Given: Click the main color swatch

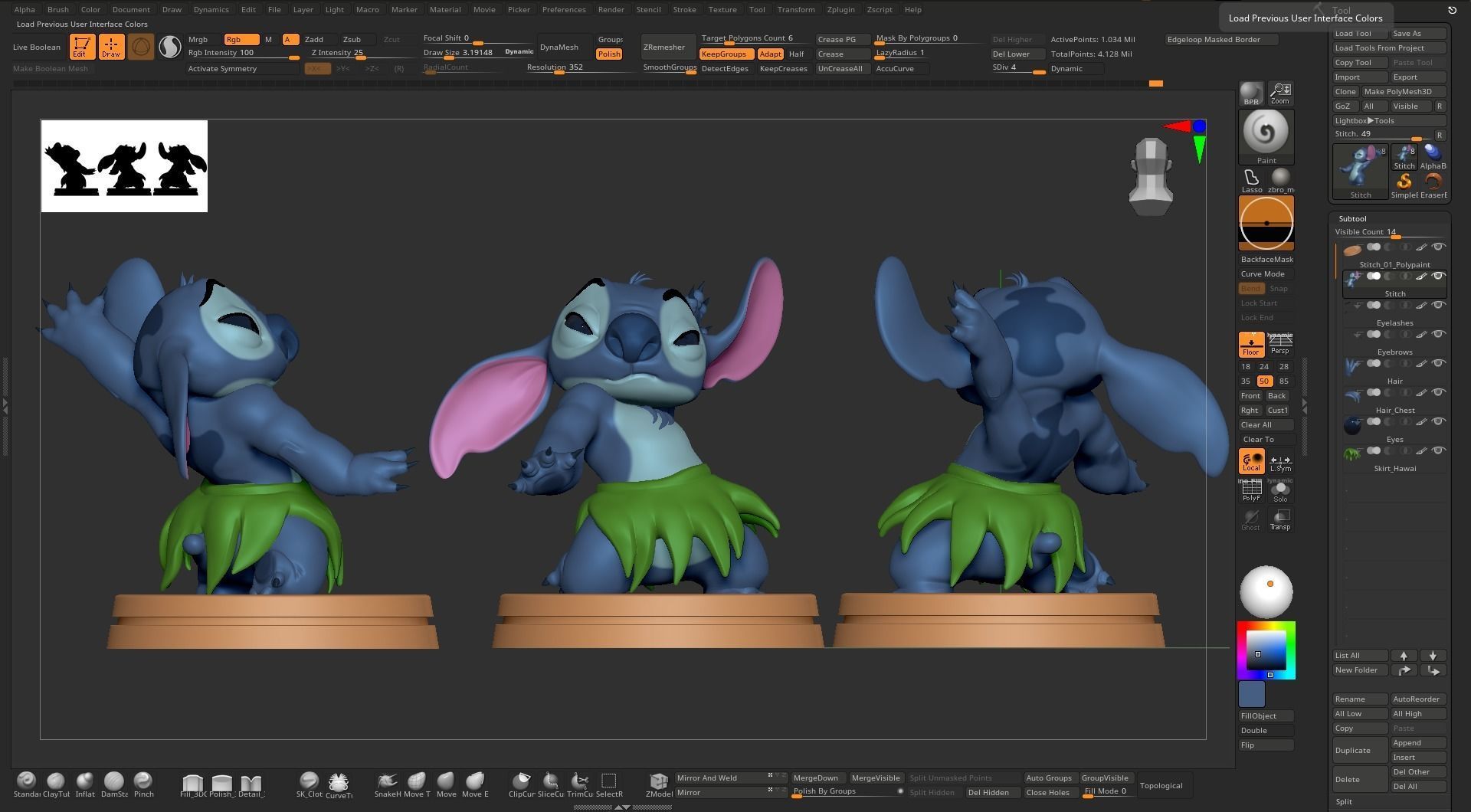Looking at the screenshot, I should (x=1251, y=694).
